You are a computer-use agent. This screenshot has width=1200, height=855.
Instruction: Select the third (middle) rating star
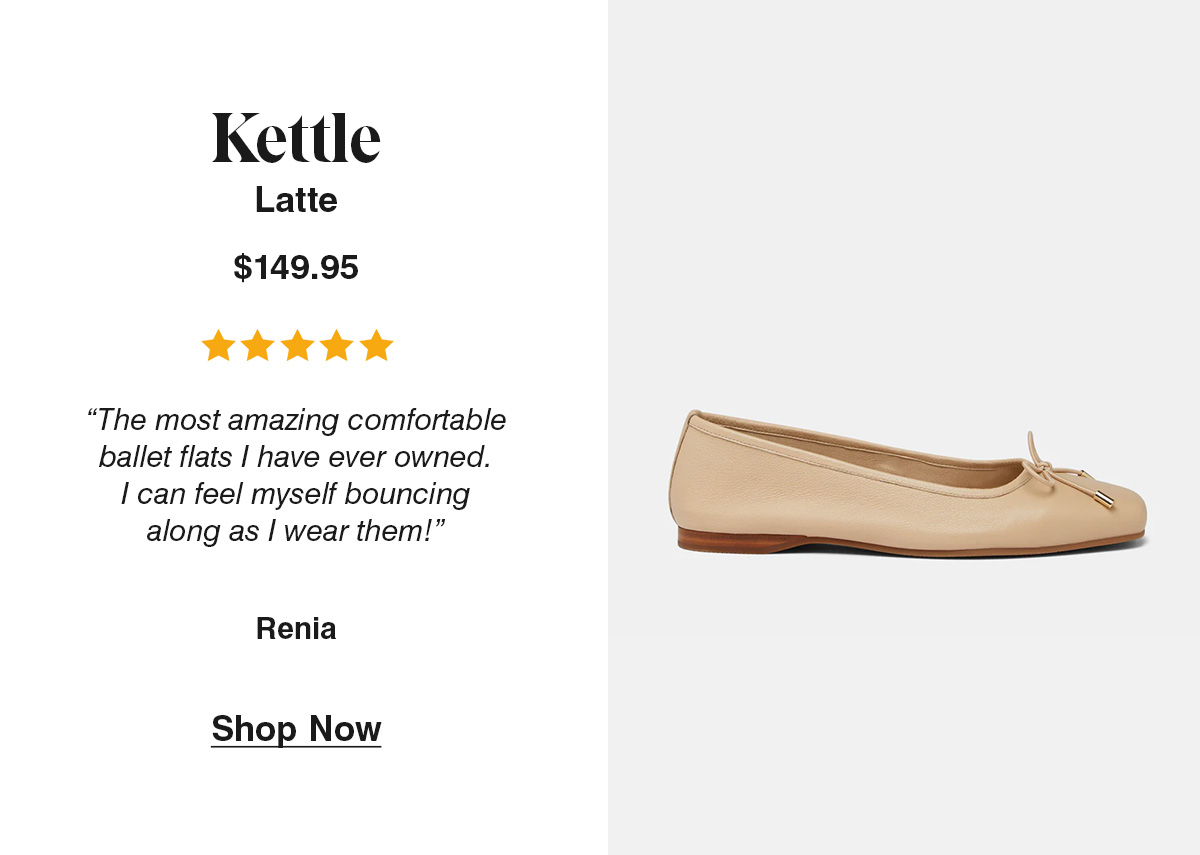tap(297, 346)
